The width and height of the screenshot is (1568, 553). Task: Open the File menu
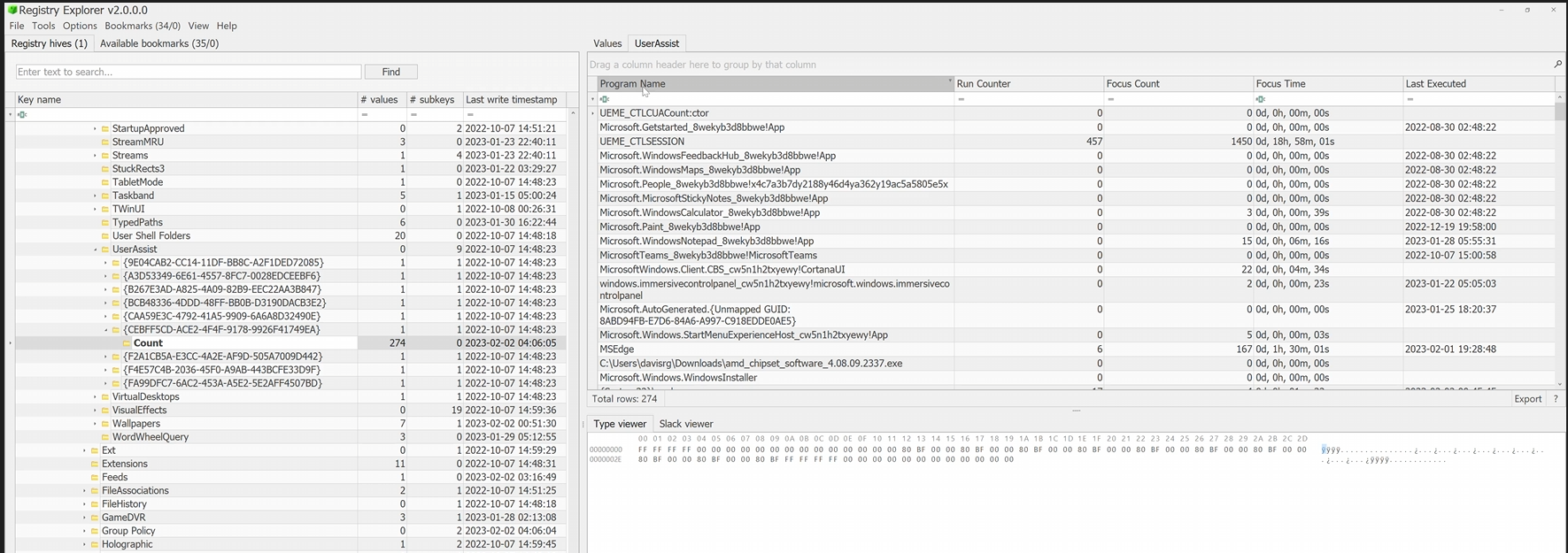[17, 26]
